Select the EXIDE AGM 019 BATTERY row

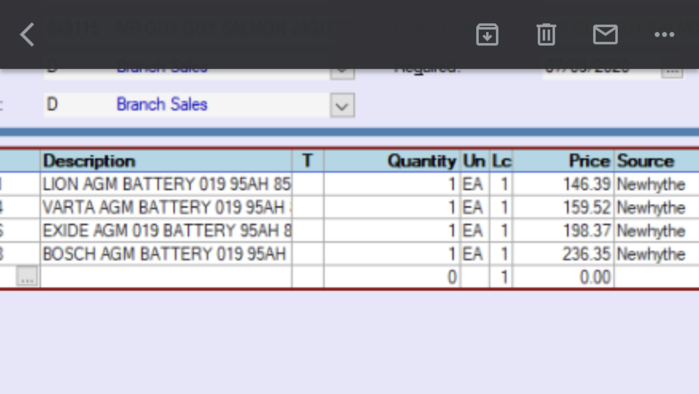pos(350,231)
